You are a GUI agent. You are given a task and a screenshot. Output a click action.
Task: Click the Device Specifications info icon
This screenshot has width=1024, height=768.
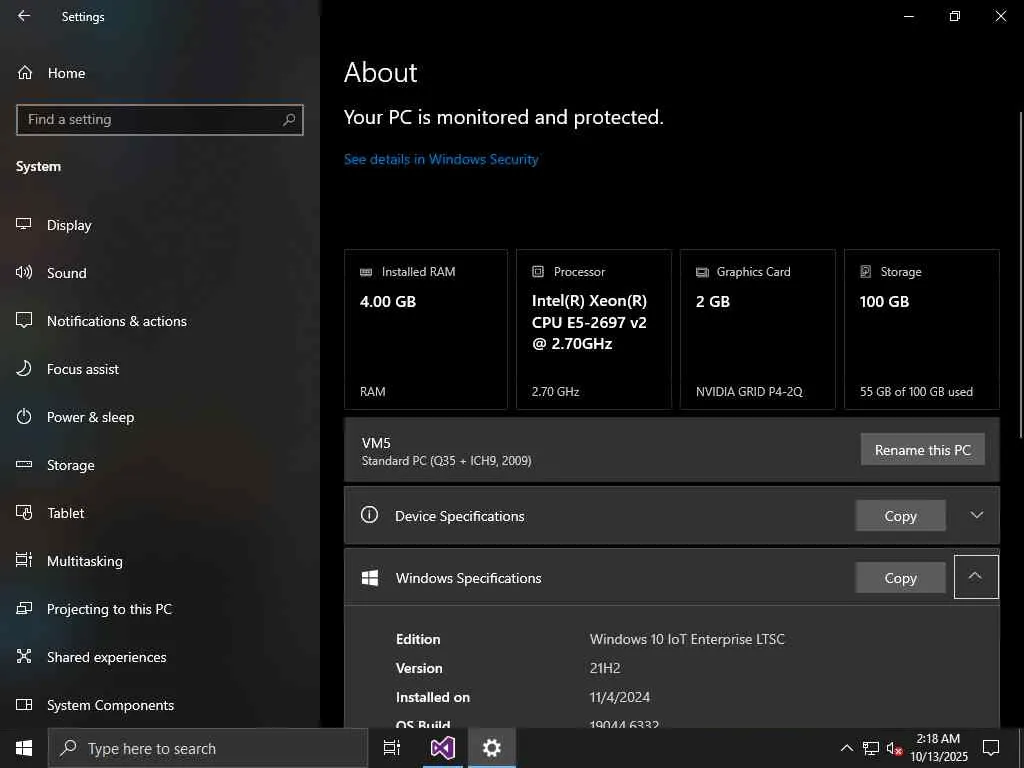[x=370, y=515]
